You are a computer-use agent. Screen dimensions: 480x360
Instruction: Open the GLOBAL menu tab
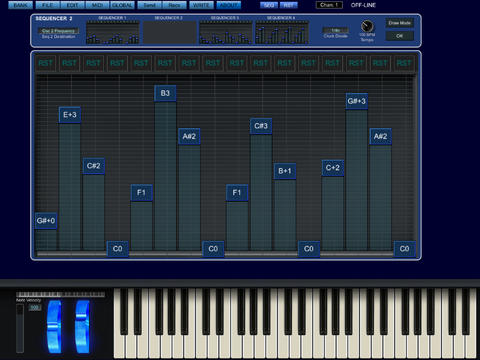click(122, 5)
